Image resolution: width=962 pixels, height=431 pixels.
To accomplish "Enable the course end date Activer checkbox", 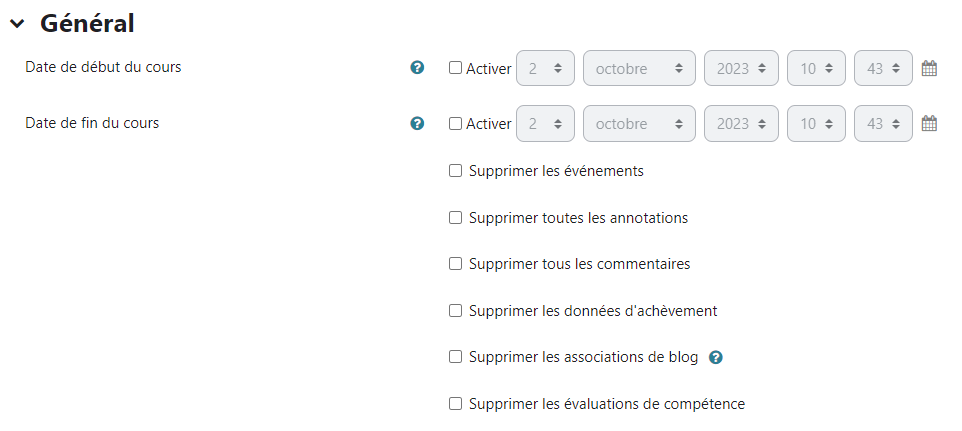I will tap(456, 124).
